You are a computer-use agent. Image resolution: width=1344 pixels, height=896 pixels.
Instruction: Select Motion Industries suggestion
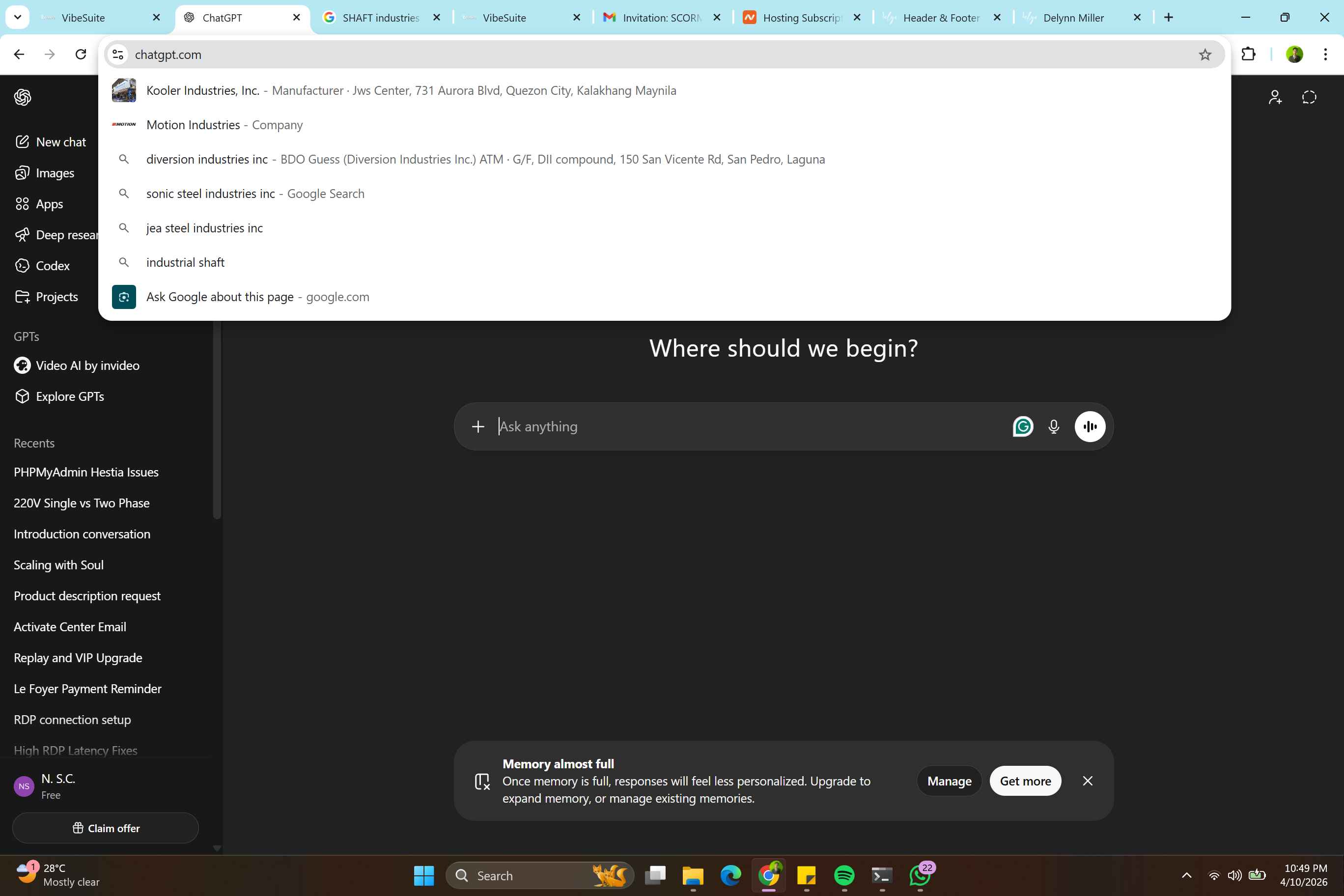pos(664,125)
